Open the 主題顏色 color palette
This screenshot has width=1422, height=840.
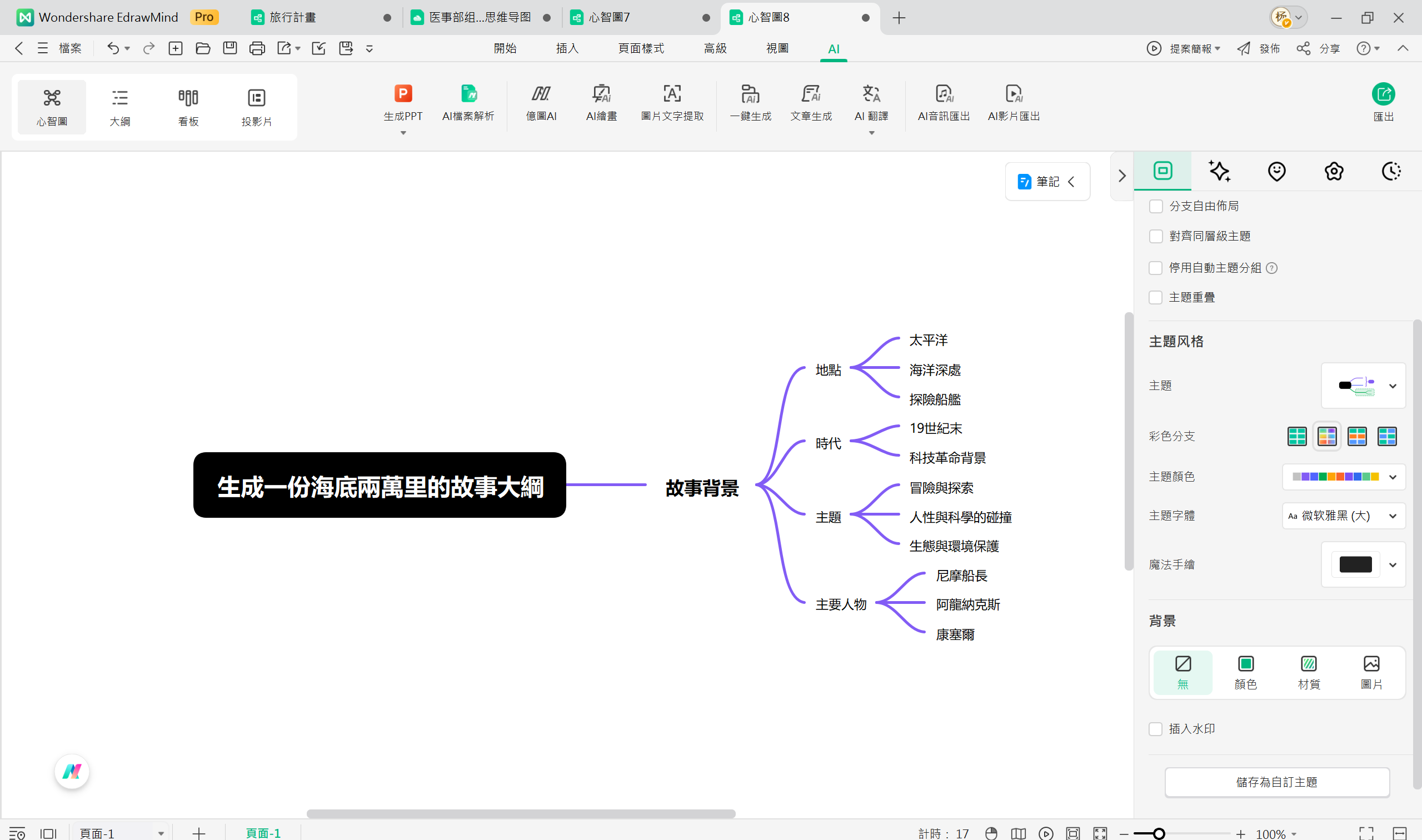pos(1344,477)
